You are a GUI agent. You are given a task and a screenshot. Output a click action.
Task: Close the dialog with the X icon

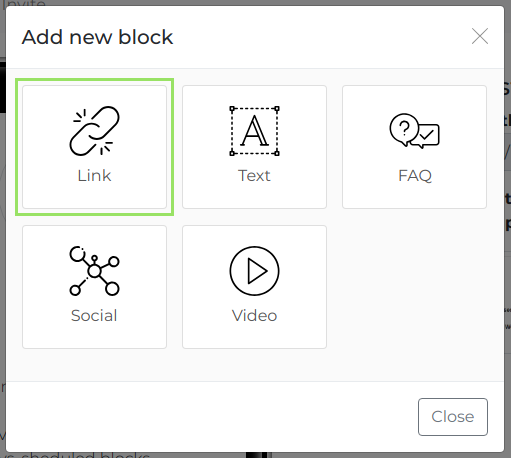pos(480,36)
